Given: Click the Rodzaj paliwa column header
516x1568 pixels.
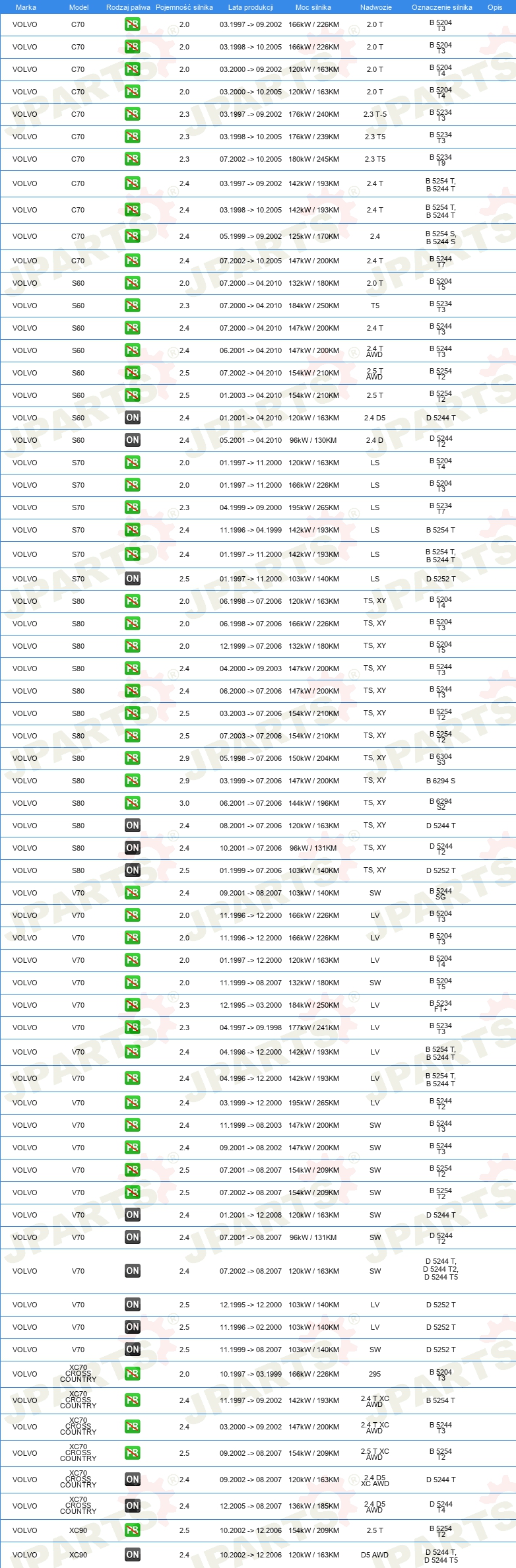Looking at the screenshot, I should (x=128, y=7).
